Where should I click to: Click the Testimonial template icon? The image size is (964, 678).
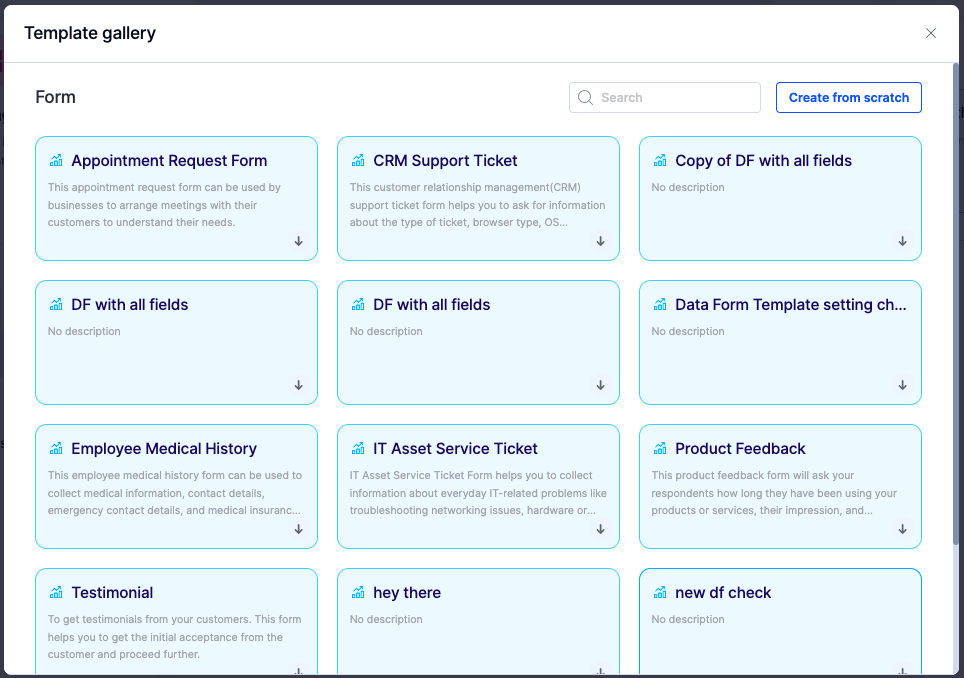click(x=56, y=592)
